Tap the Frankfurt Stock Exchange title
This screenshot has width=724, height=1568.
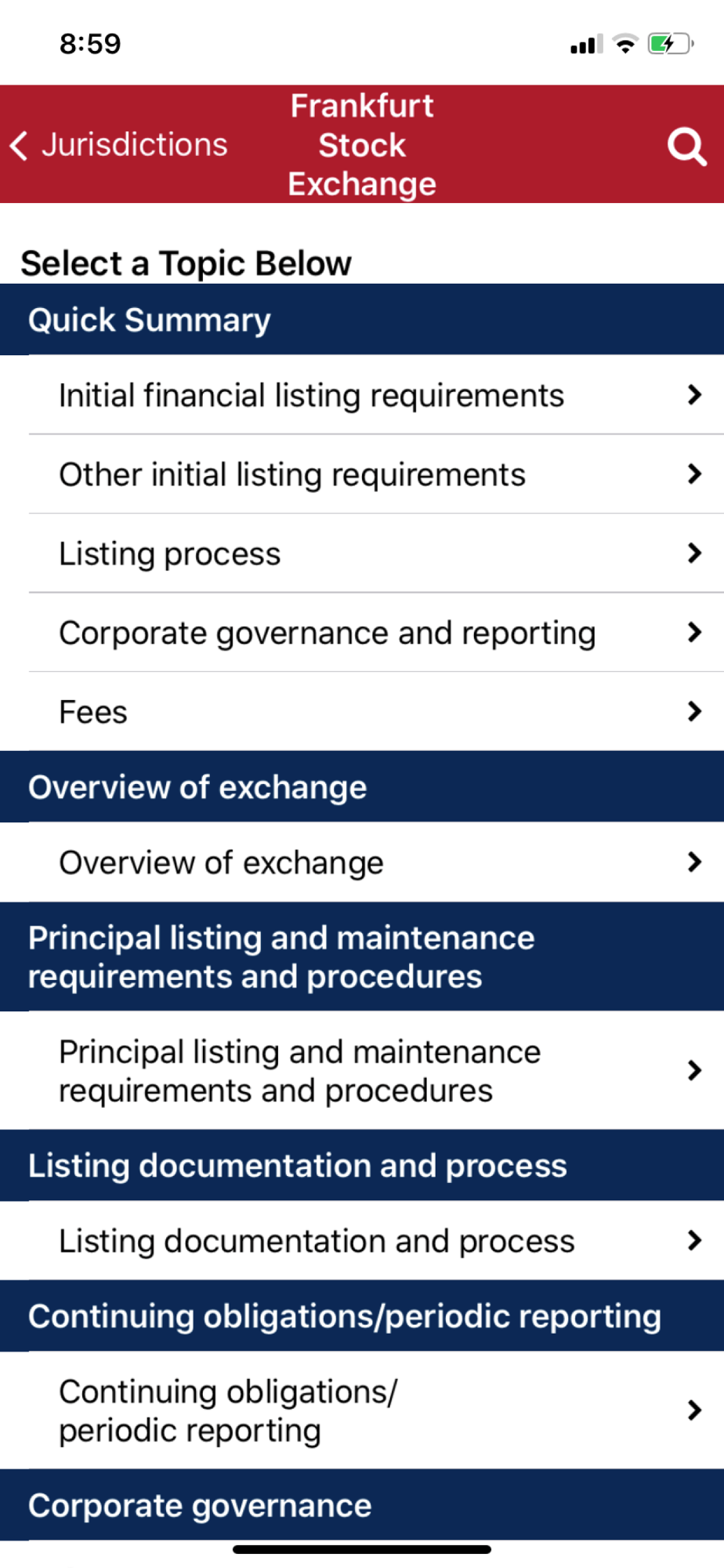362,145
